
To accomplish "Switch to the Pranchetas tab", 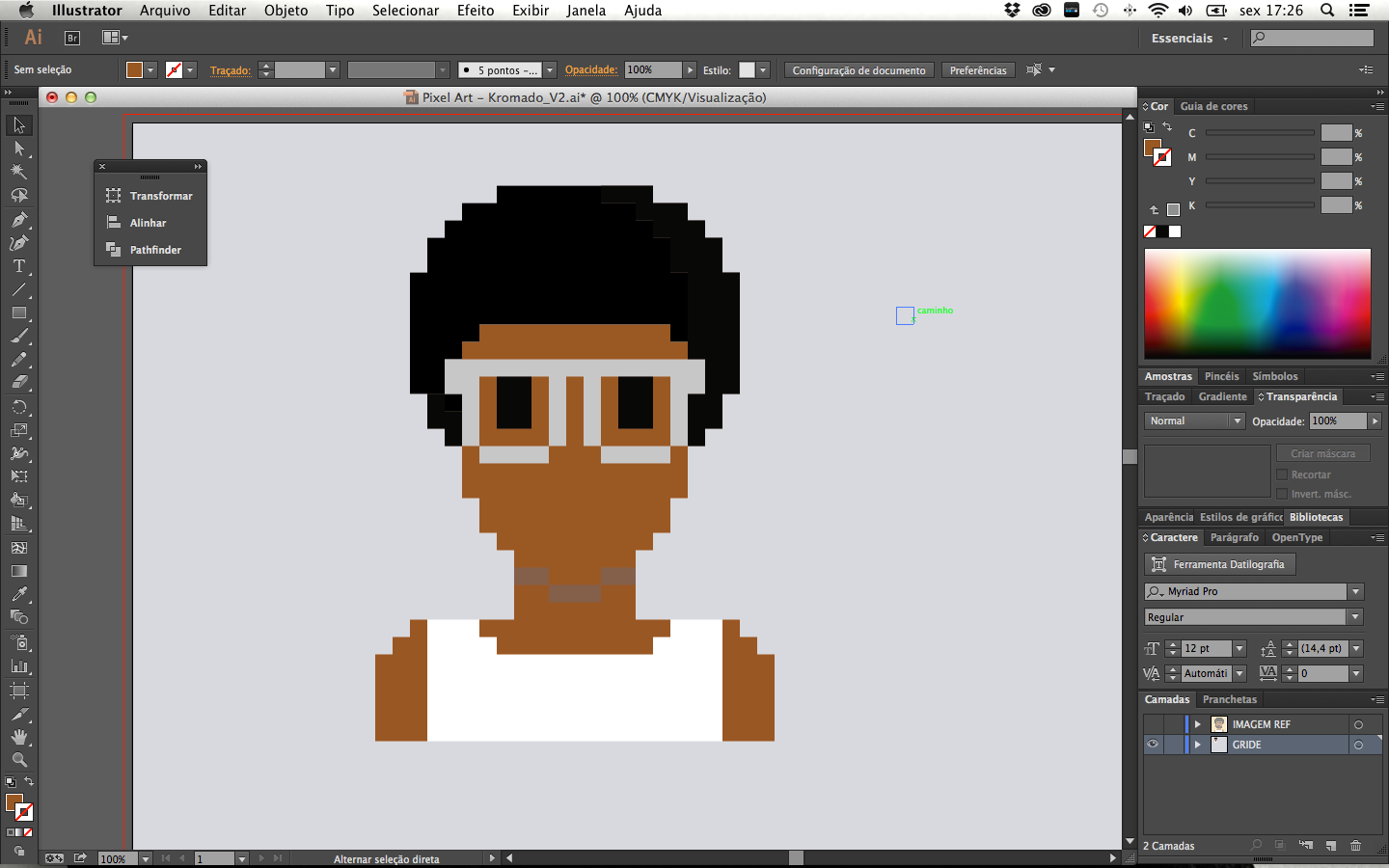I will (x=1230, y=699).
